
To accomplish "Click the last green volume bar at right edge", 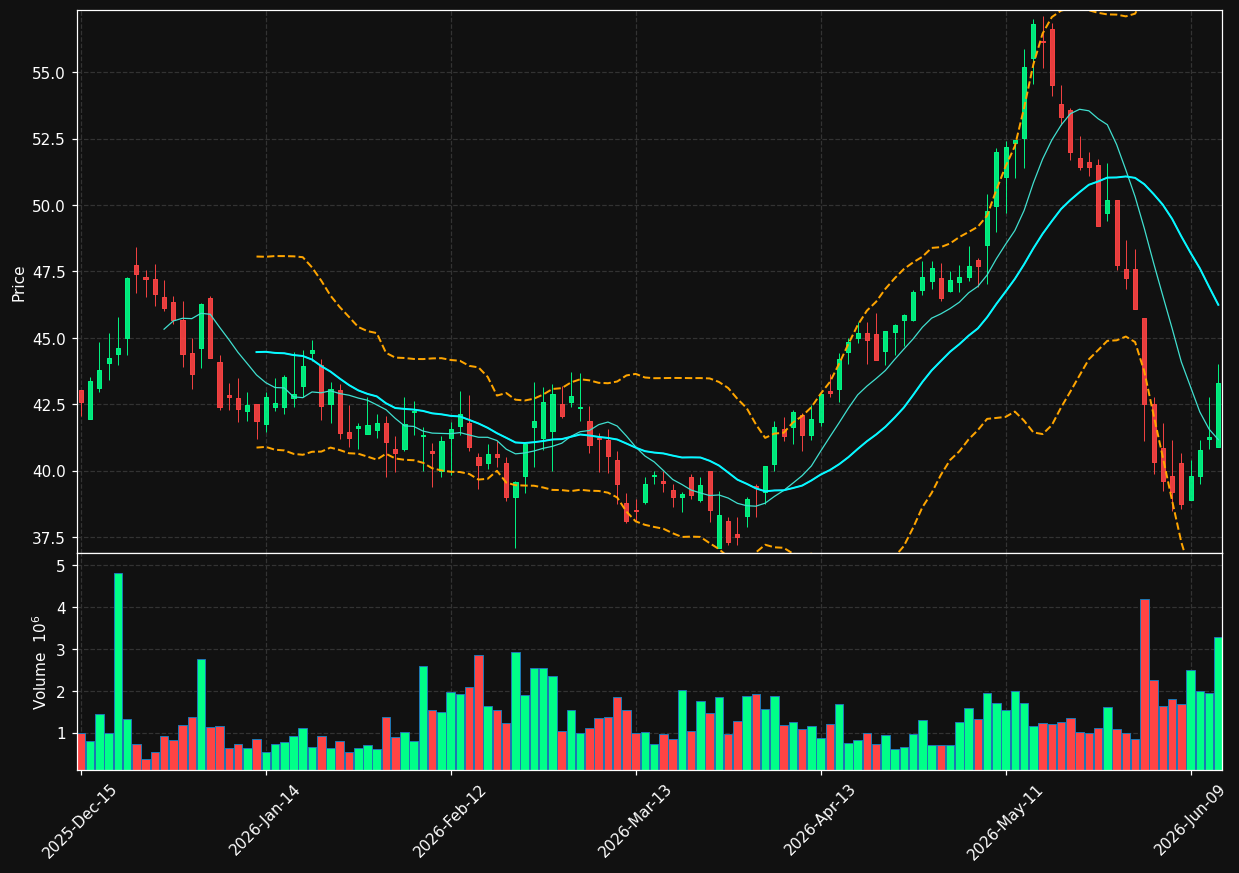I will point(1218,704).
